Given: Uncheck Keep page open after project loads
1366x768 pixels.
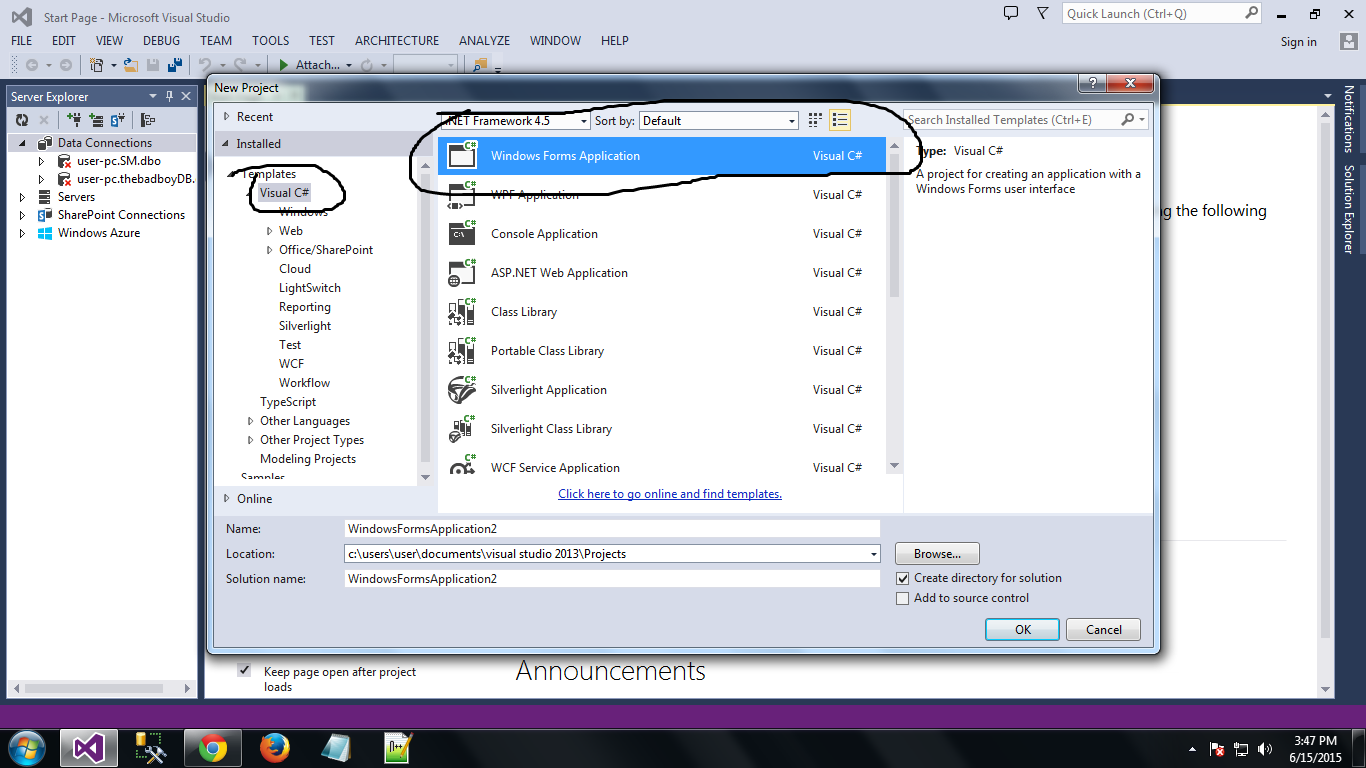Looking at the screenshot, I should pos(244,670).
